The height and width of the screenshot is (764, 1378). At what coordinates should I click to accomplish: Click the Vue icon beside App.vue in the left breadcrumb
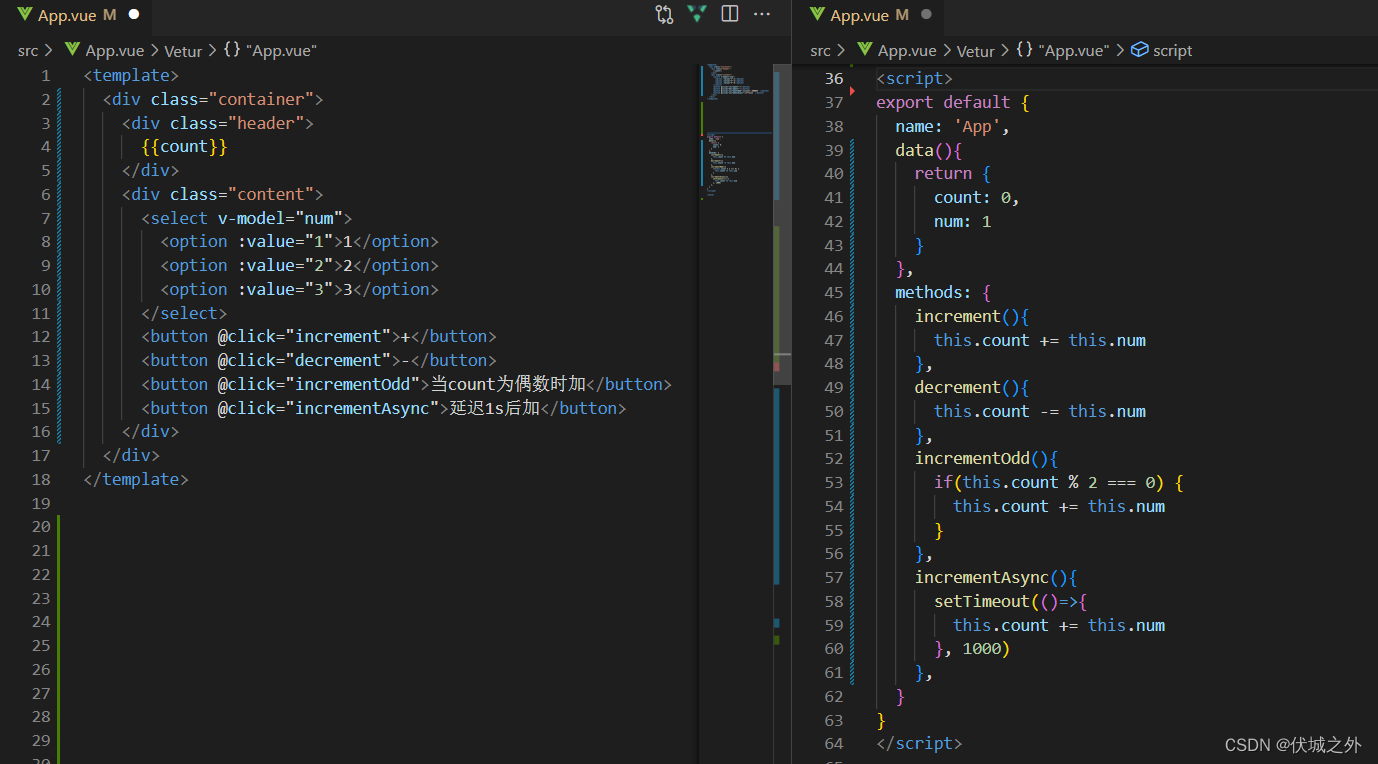click(72, 50)
